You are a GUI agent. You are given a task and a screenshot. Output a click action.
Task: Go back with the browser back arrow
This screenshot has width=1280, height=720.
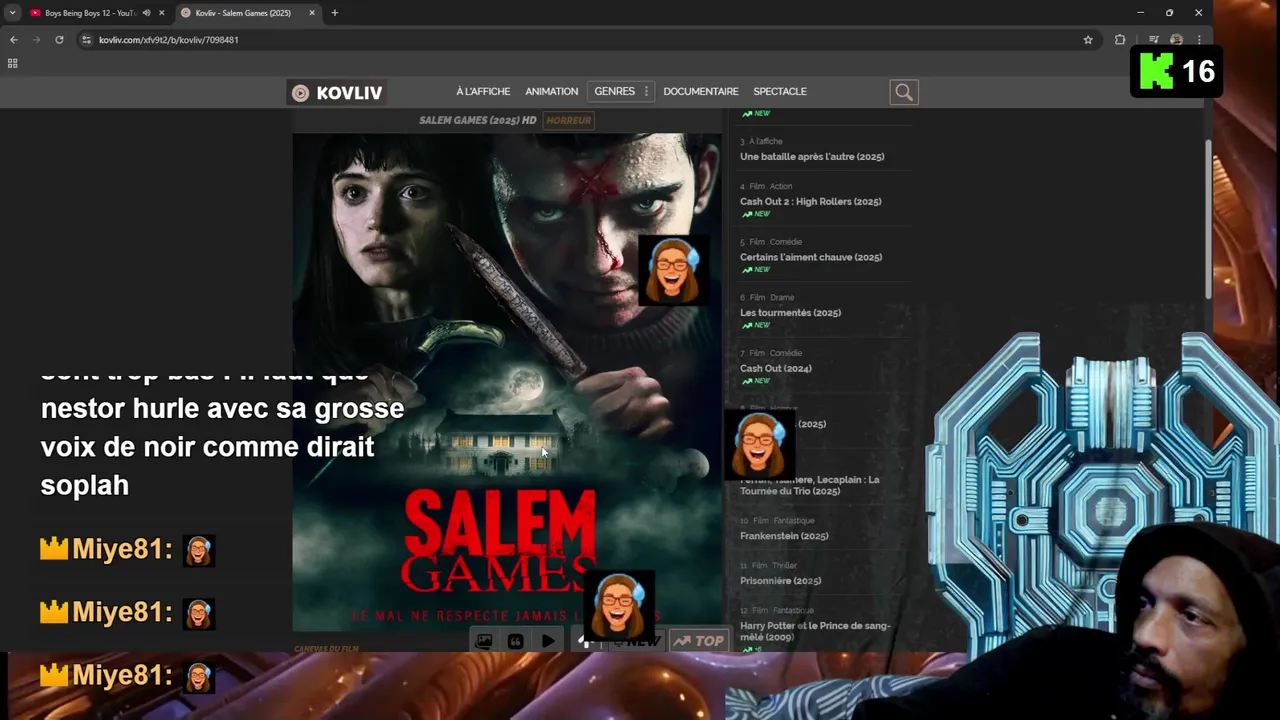[13, 40]
